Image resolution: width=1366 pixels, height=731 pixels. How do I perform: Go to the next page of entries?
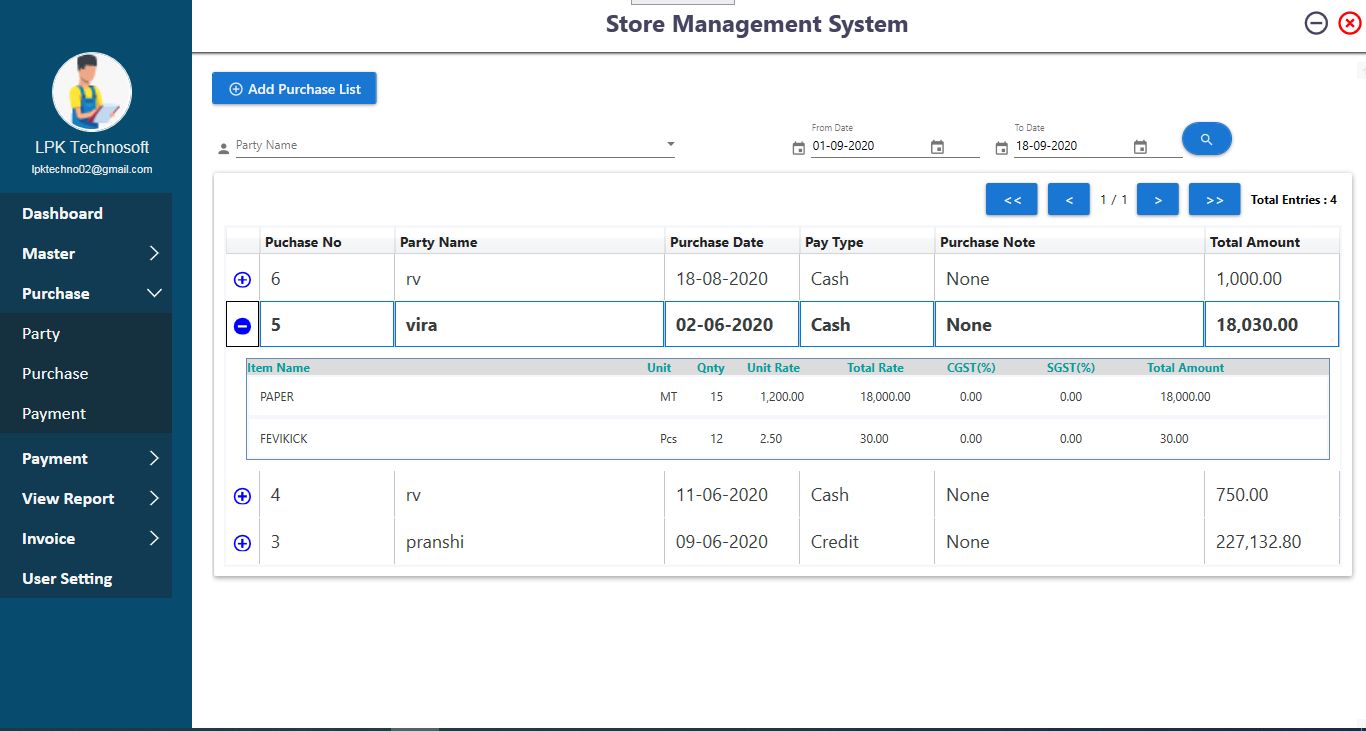pyautogui.click(x=1157, y=200)
